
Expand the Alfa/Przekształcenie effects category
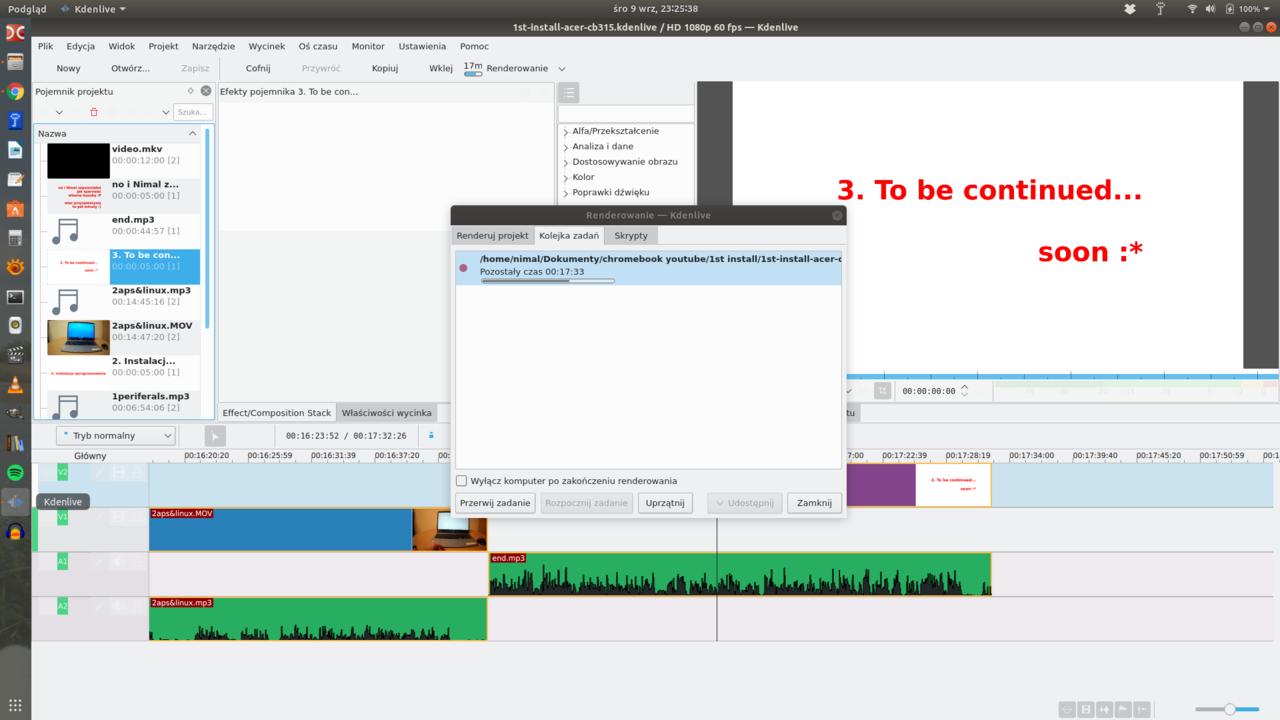[x=565, y=132]
